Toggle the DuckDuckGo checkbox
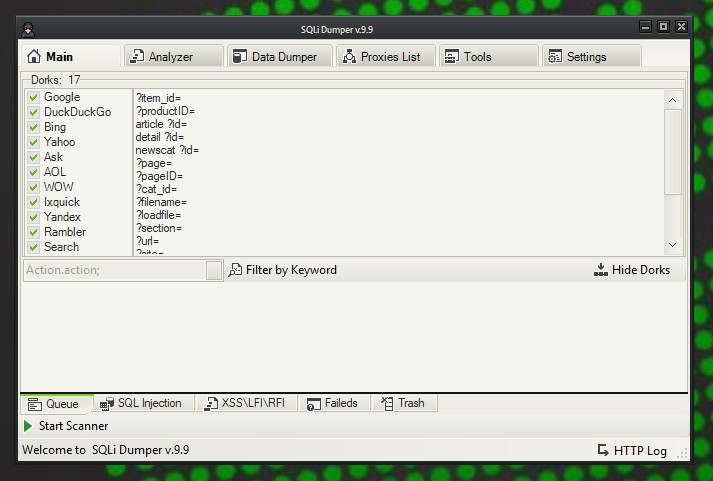The width and height of the screenshot is (713, 481). [34, 112]
